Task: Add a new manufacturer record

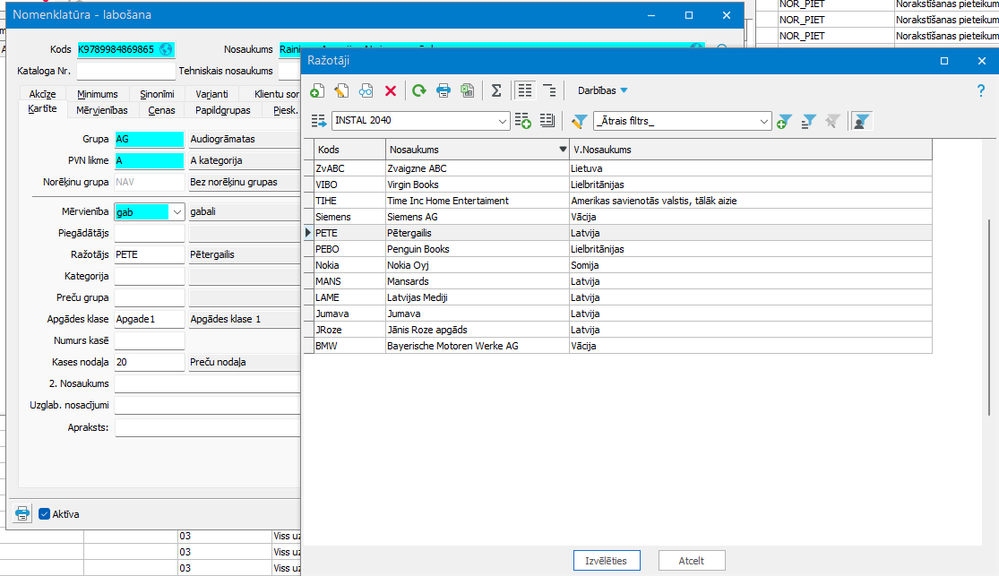Action: (x=317, y=90)
